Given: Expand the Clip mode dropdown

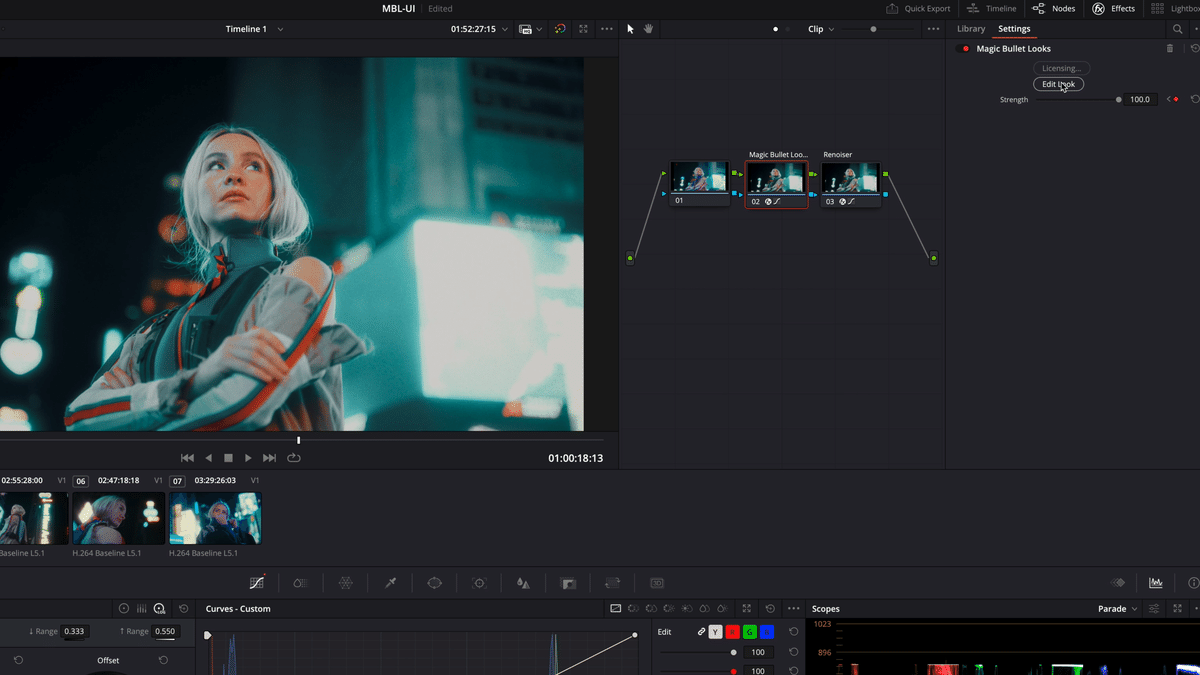Looking at the screenshot, I should (821, 29).
